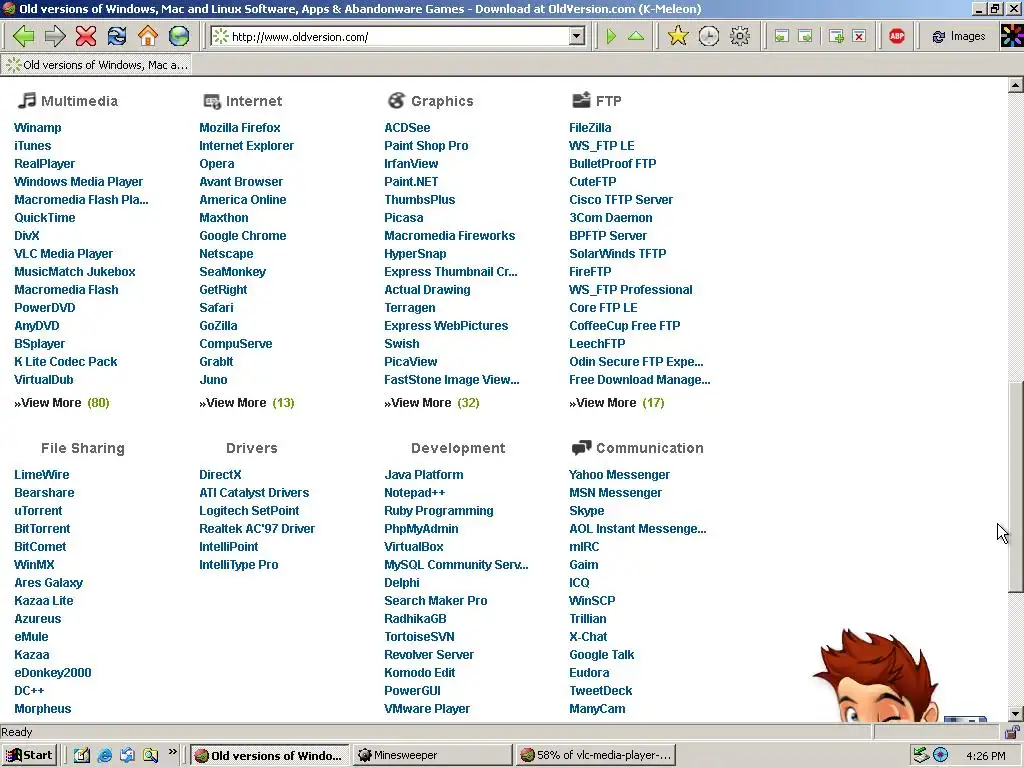Open the Yahoo Messenger link

click(619, 475)
